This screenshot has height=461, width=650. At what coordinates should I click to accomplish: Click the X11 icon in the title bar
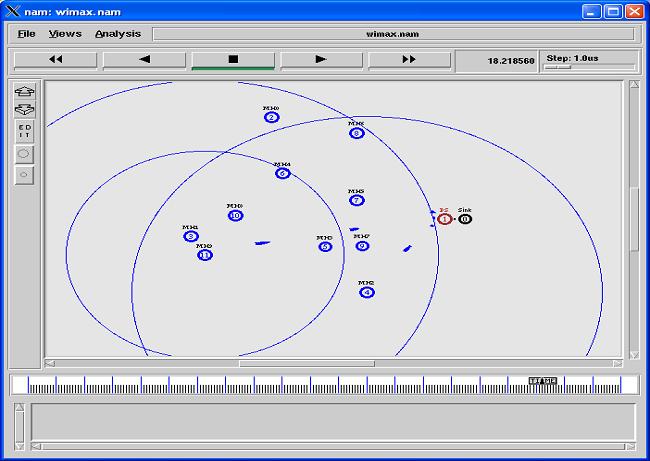coord(13,11)
